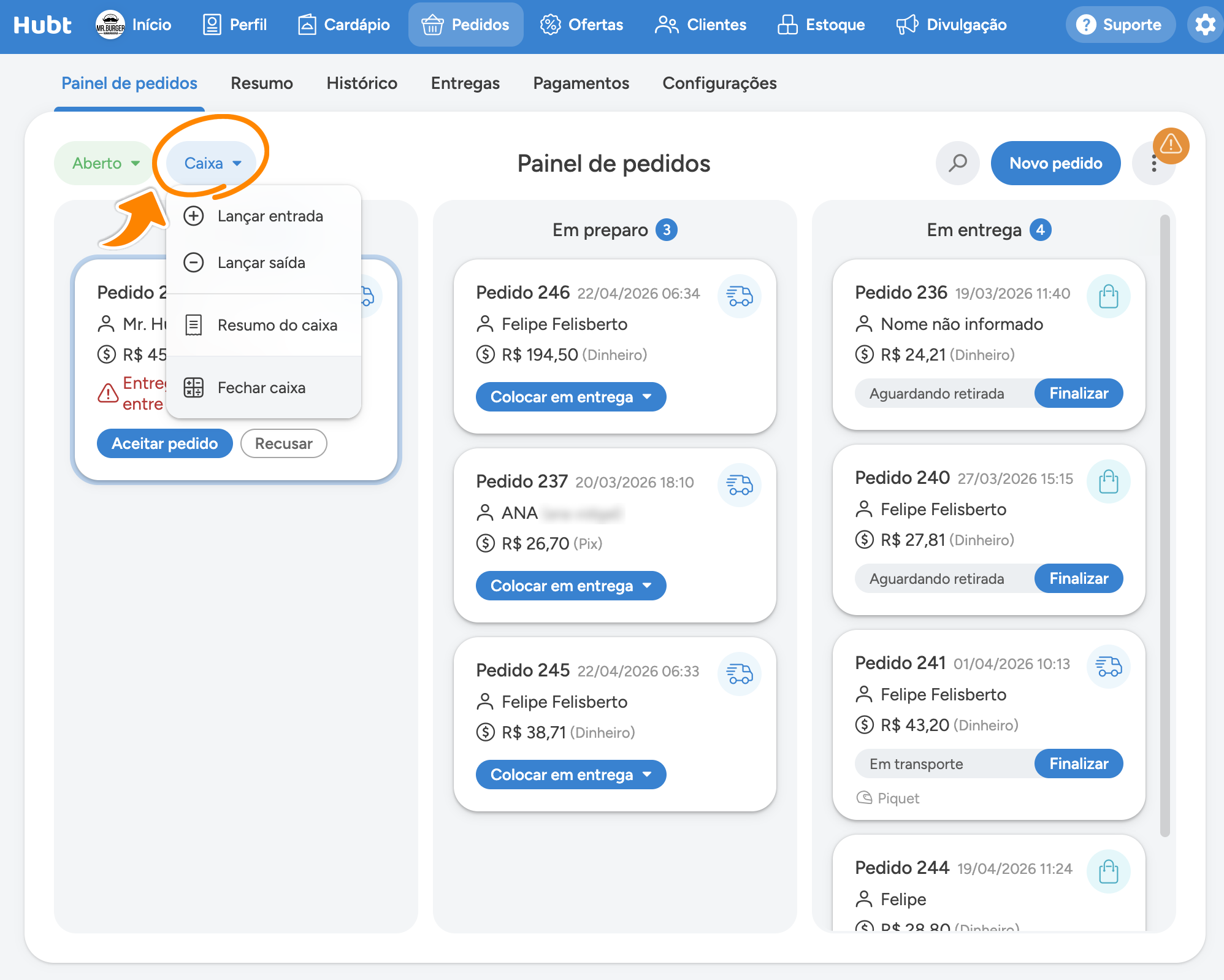Finalizar Pedido 240
Screen dimensions: 1224x980
1079,578
